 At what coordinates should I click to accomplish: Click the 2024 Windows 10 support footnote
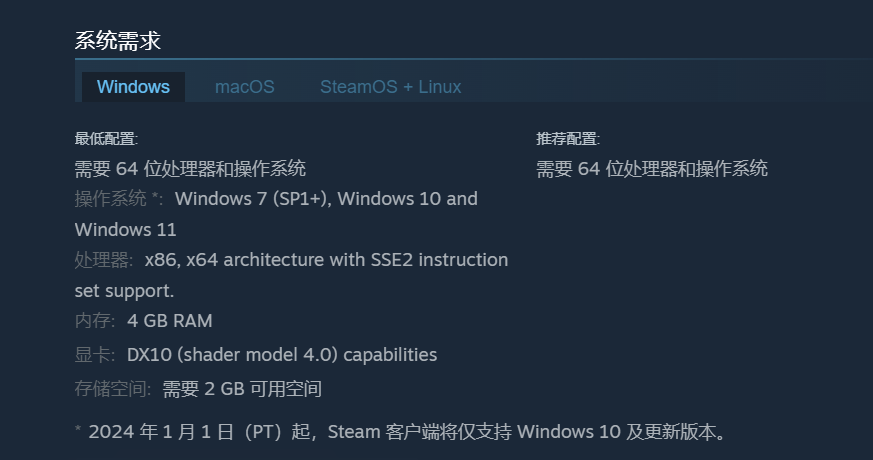pyautogui.click(x=400, y=432)
